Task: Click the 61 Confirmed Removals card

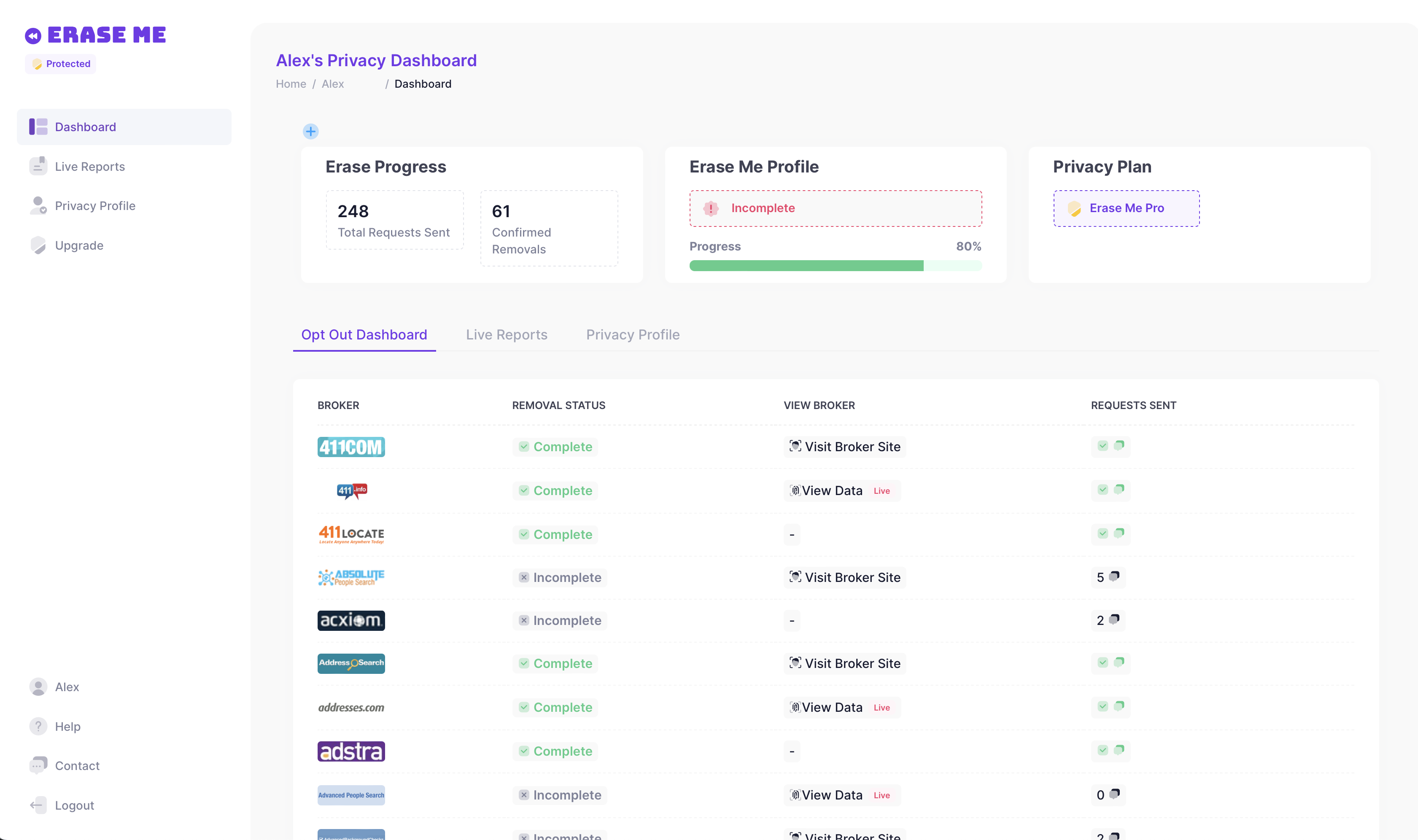Action: click(x=549, y=228)
